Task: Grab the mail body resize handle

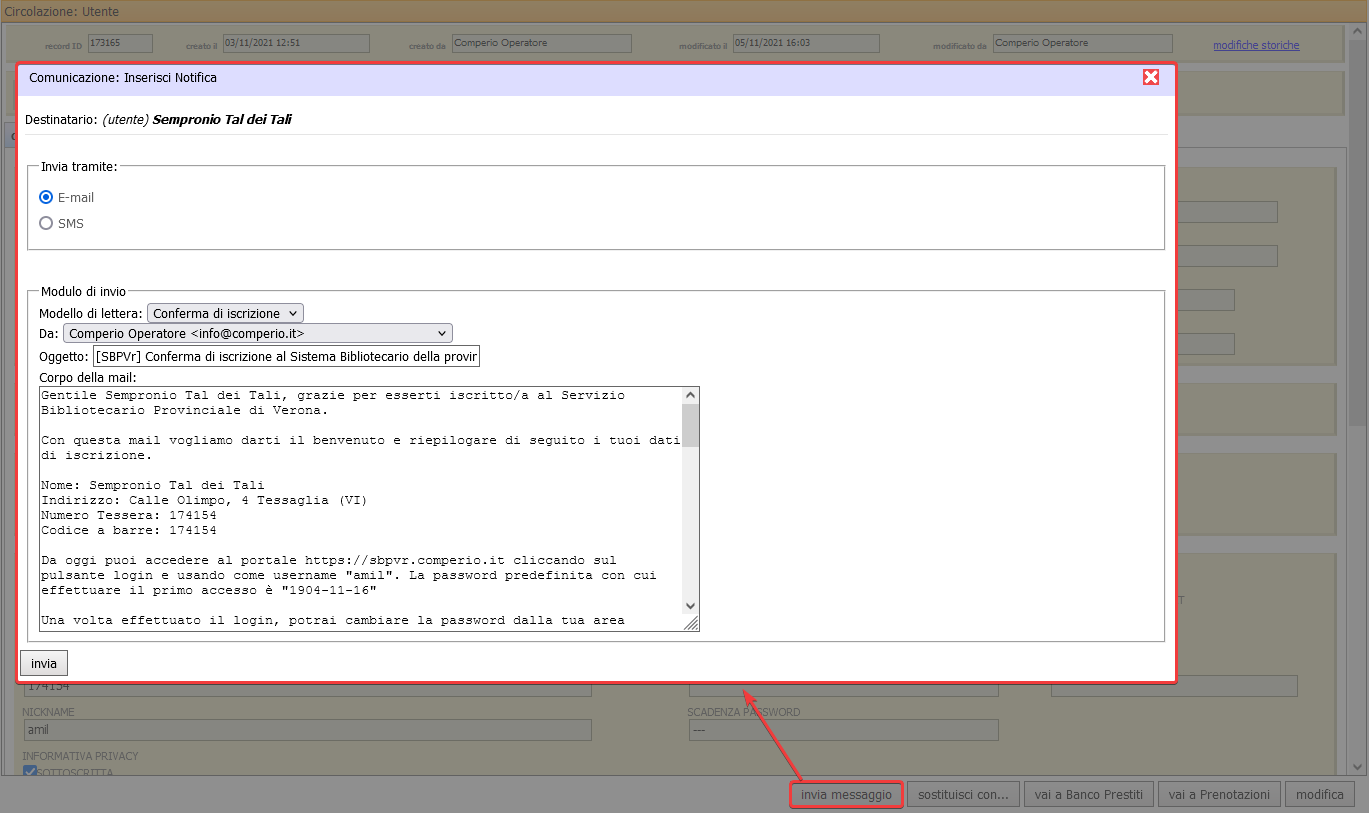Action: pyautogui.click(x=691, y=623)
